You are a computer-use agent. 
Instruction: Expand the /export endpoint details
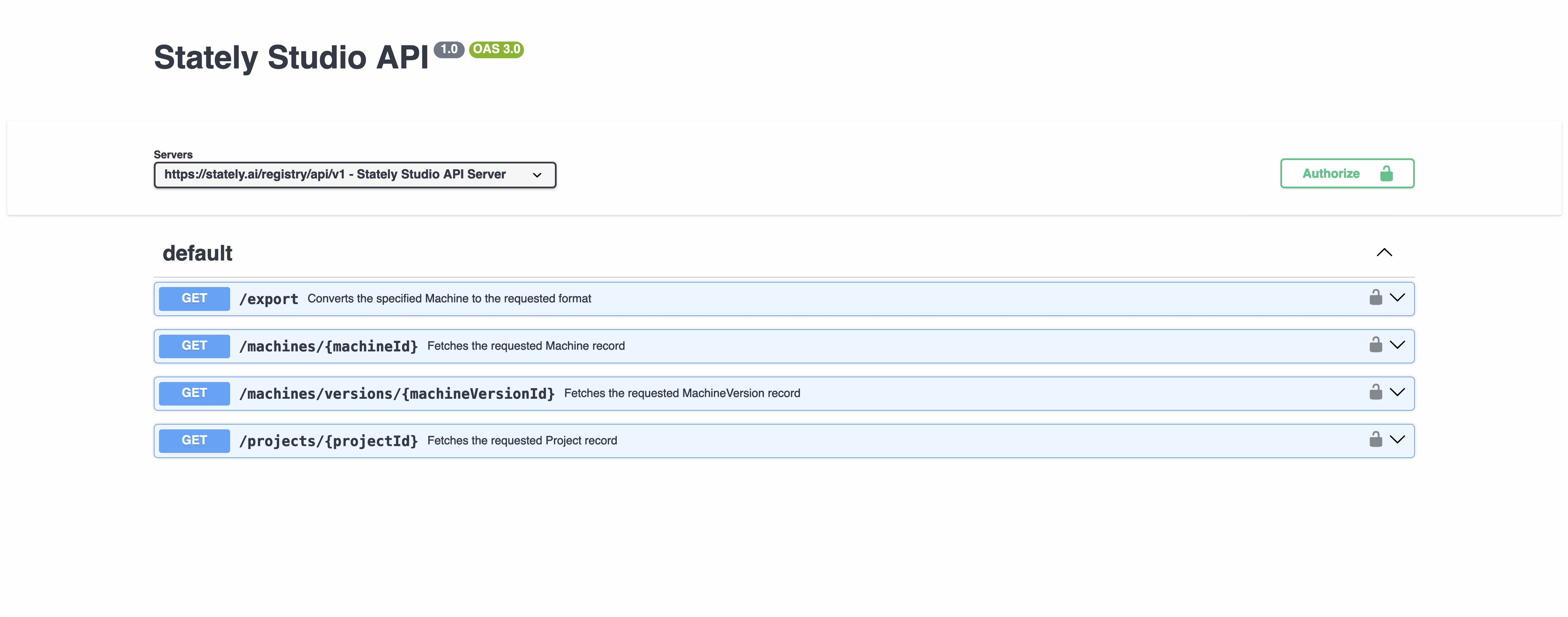pos(1397,298)
